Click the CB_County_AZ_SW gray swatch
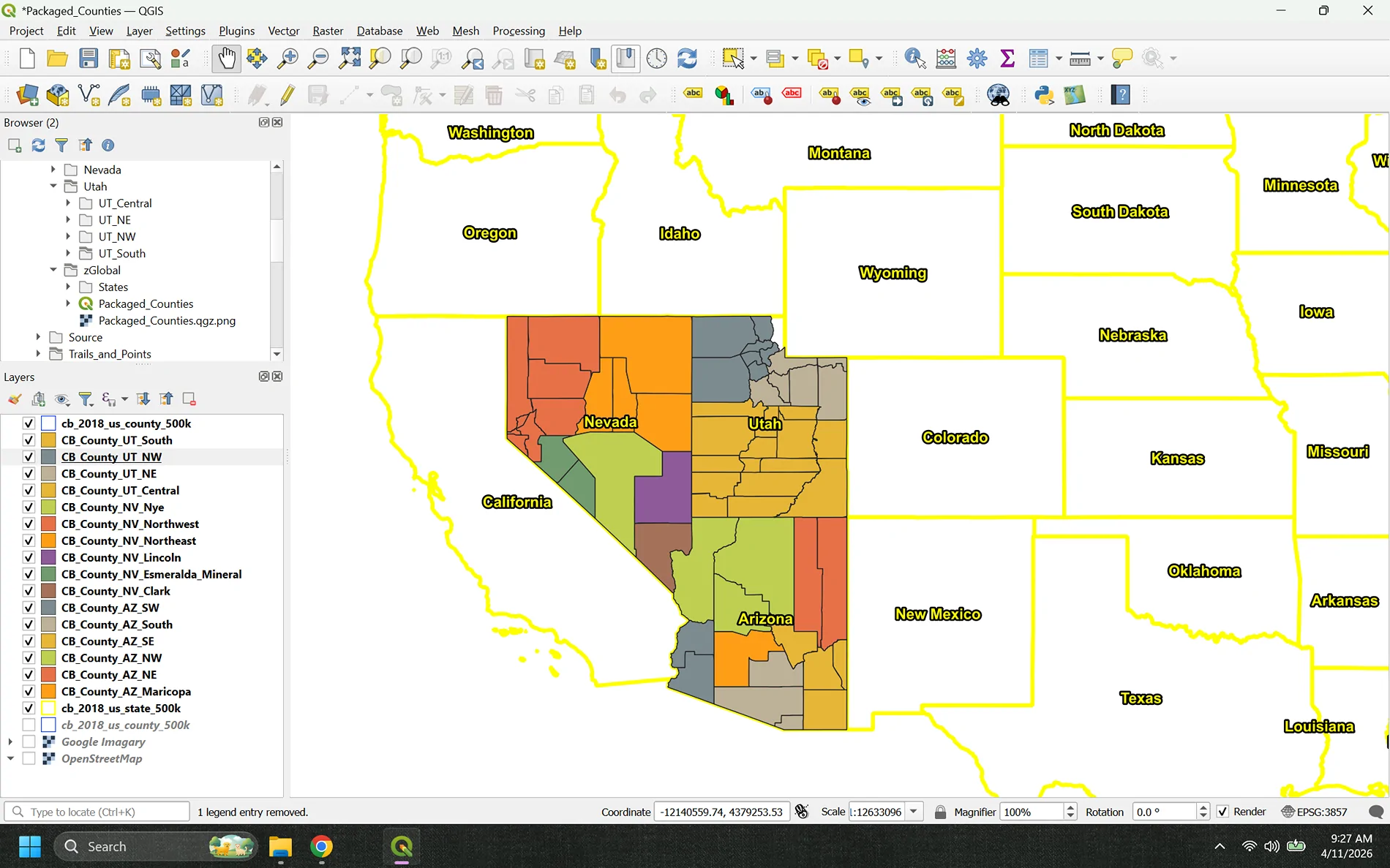This screenshot has width=1390, height=868. [x=48, y=608]
